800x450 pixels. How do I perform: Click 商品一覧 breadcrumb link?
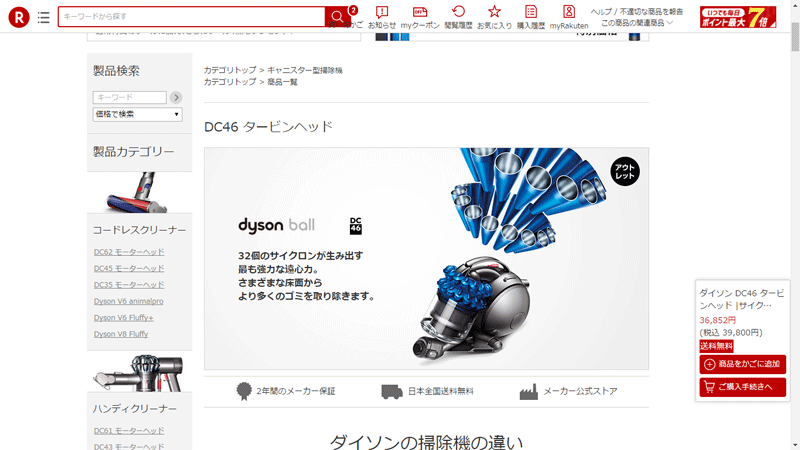coord(282,82)
